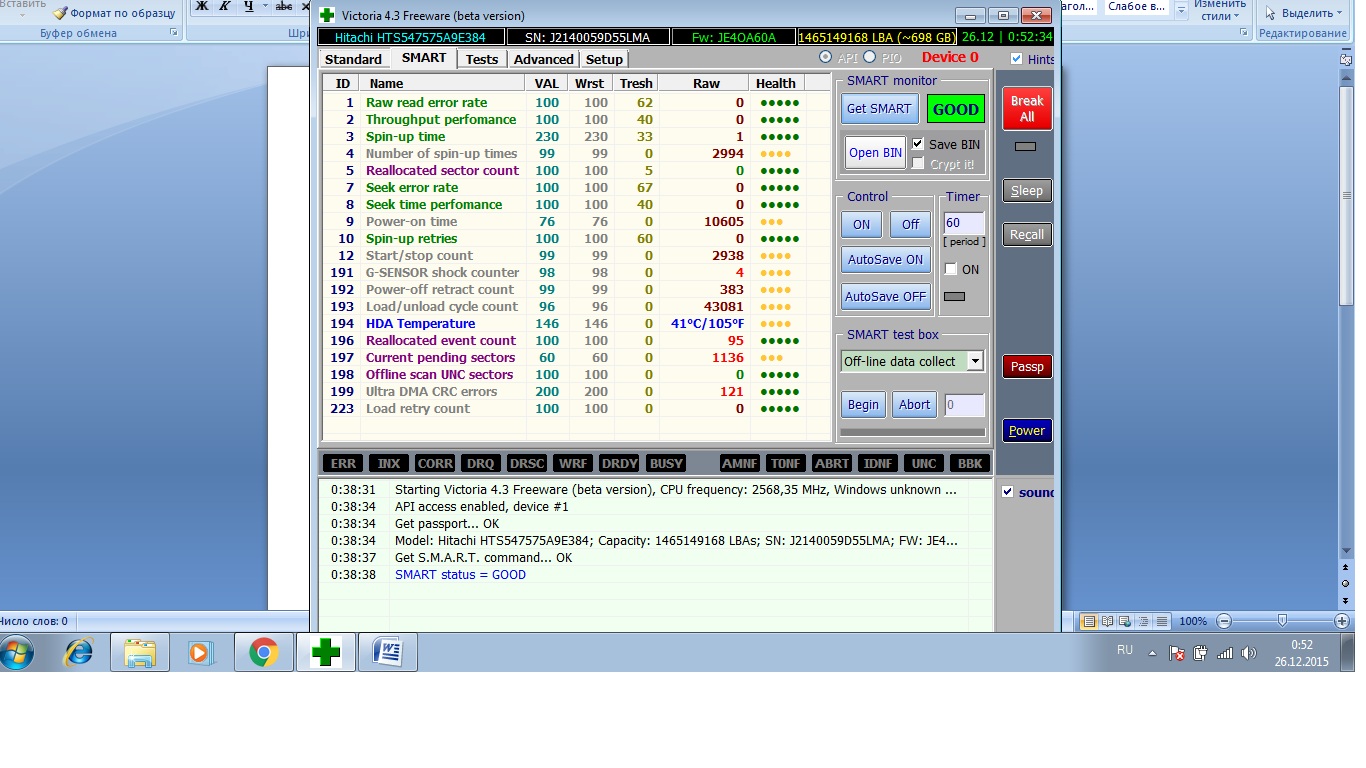
Task: Expand Буфер обмена dialog launcher
Action: coord(174,33)
